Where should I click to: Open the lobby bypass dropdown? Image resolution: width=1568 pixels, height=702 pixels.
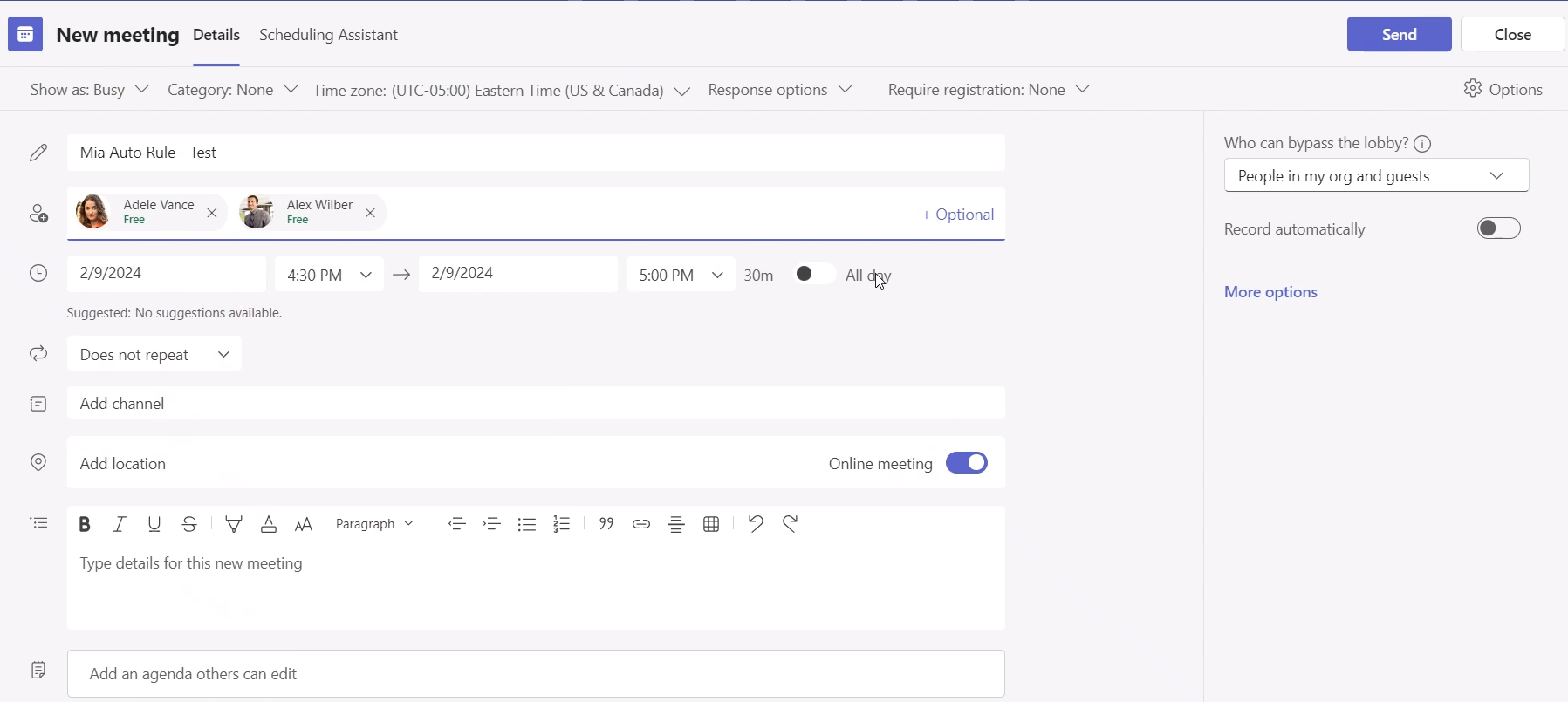coord(1376,176)
